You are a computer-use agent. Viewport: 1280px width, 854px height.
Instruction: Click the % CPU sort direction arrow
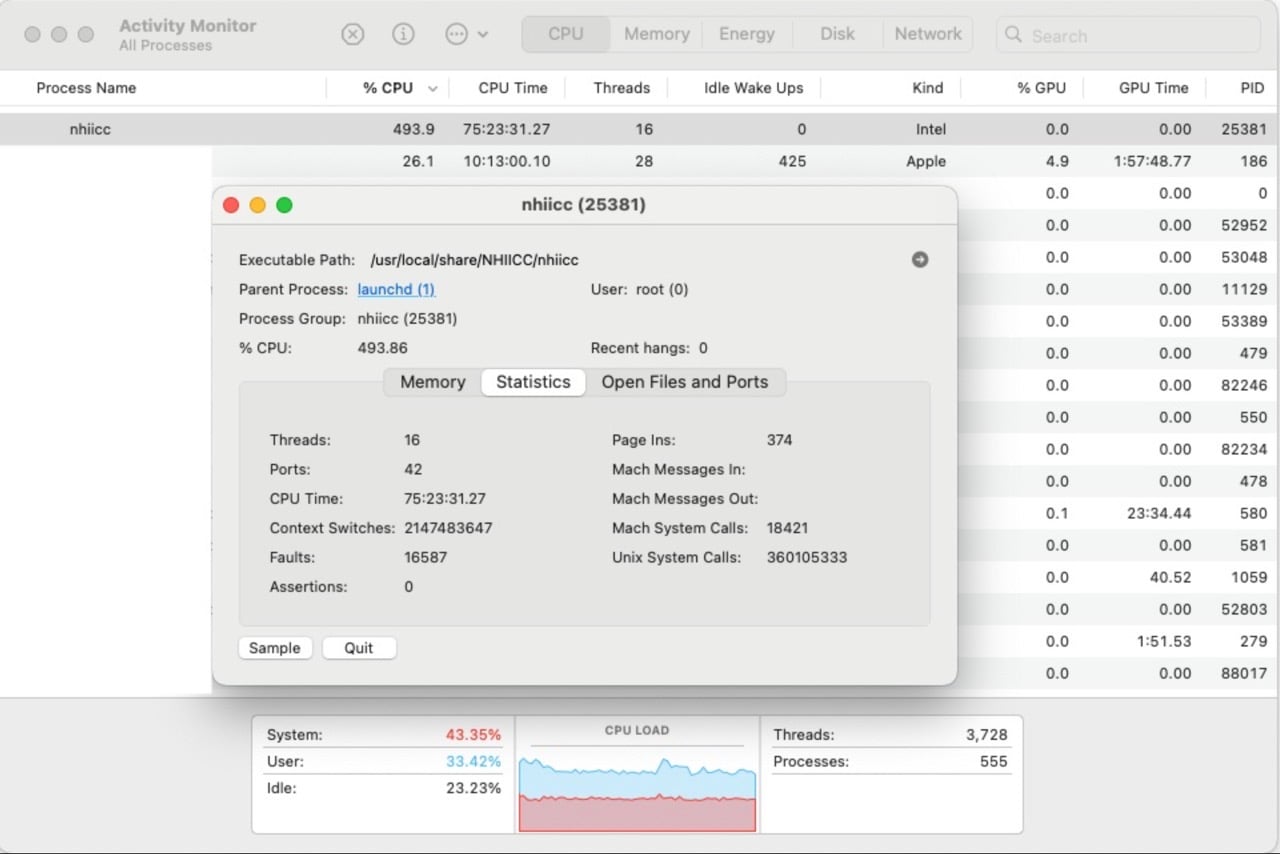(x=433, y=89)
